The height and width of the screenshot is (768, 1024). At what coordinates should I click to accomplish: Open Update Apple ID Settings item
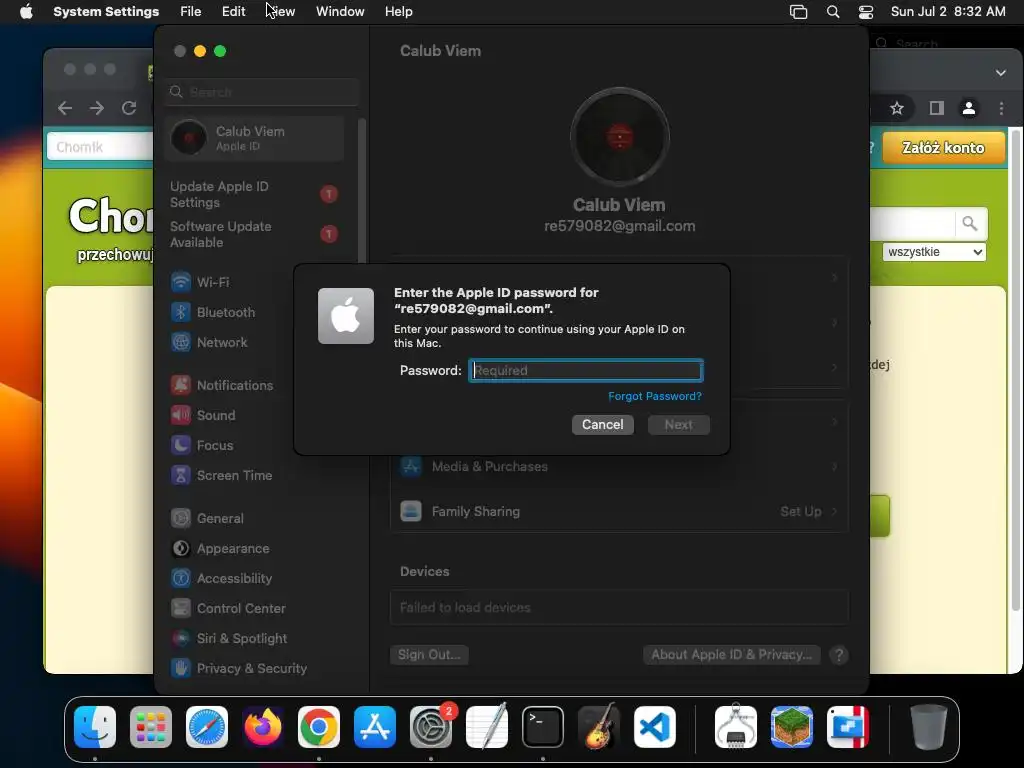pyautogui.click(x=255, y=194)
